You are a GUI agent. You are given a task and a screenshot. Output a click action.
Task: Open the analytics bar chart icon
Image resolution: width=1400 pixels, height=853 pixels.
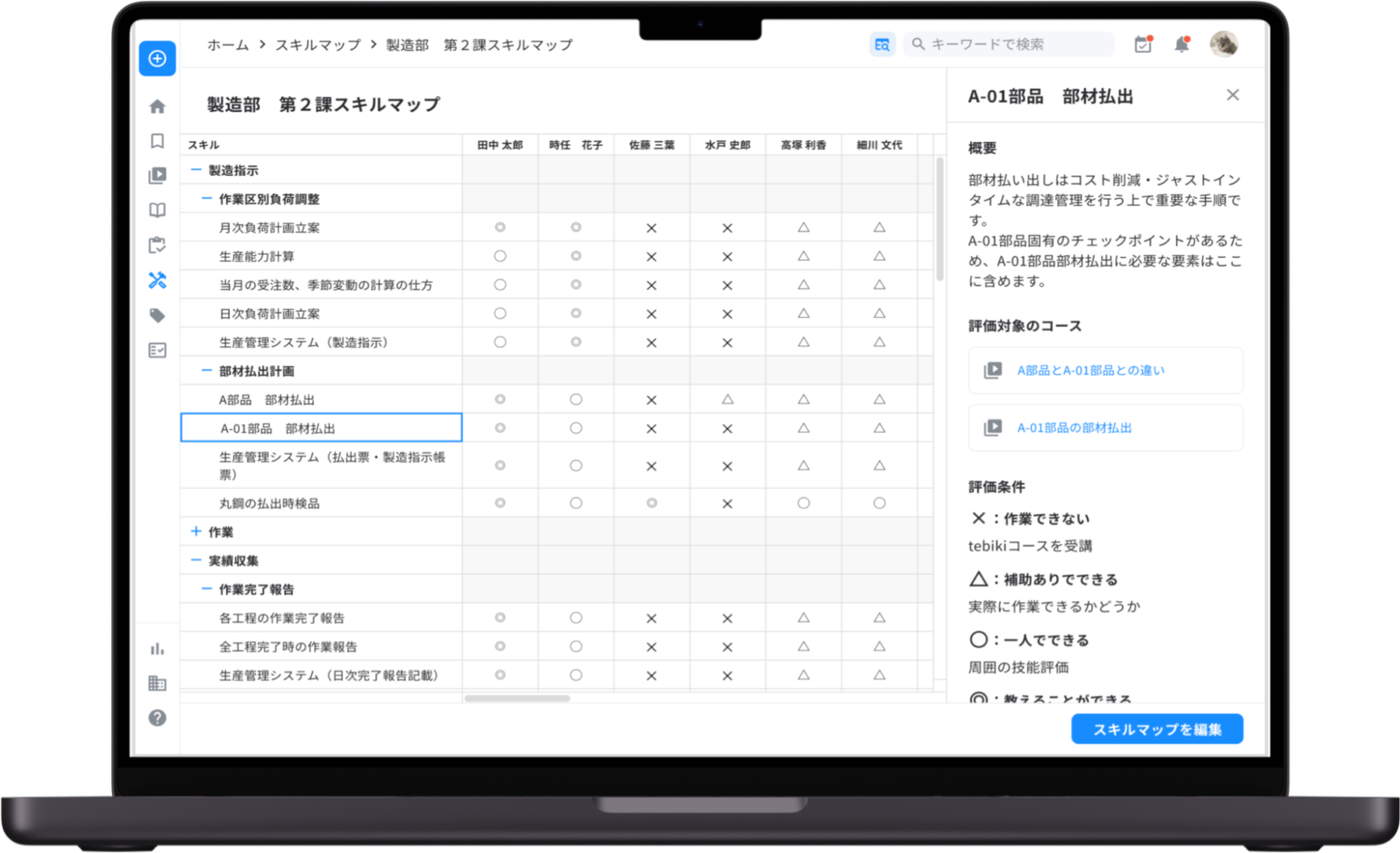pos(157,648)
